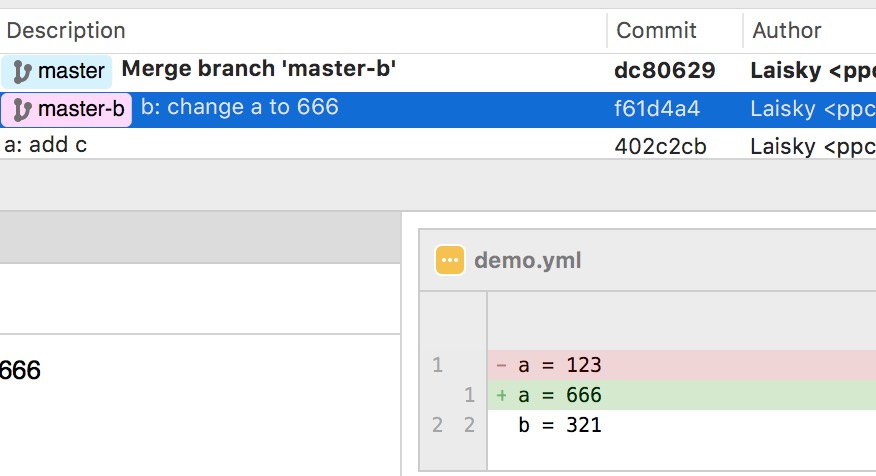The width and height of the screenshot is (876, 476).
Task: Click the removed diff line "a = 123"
Action: [560, 365]
